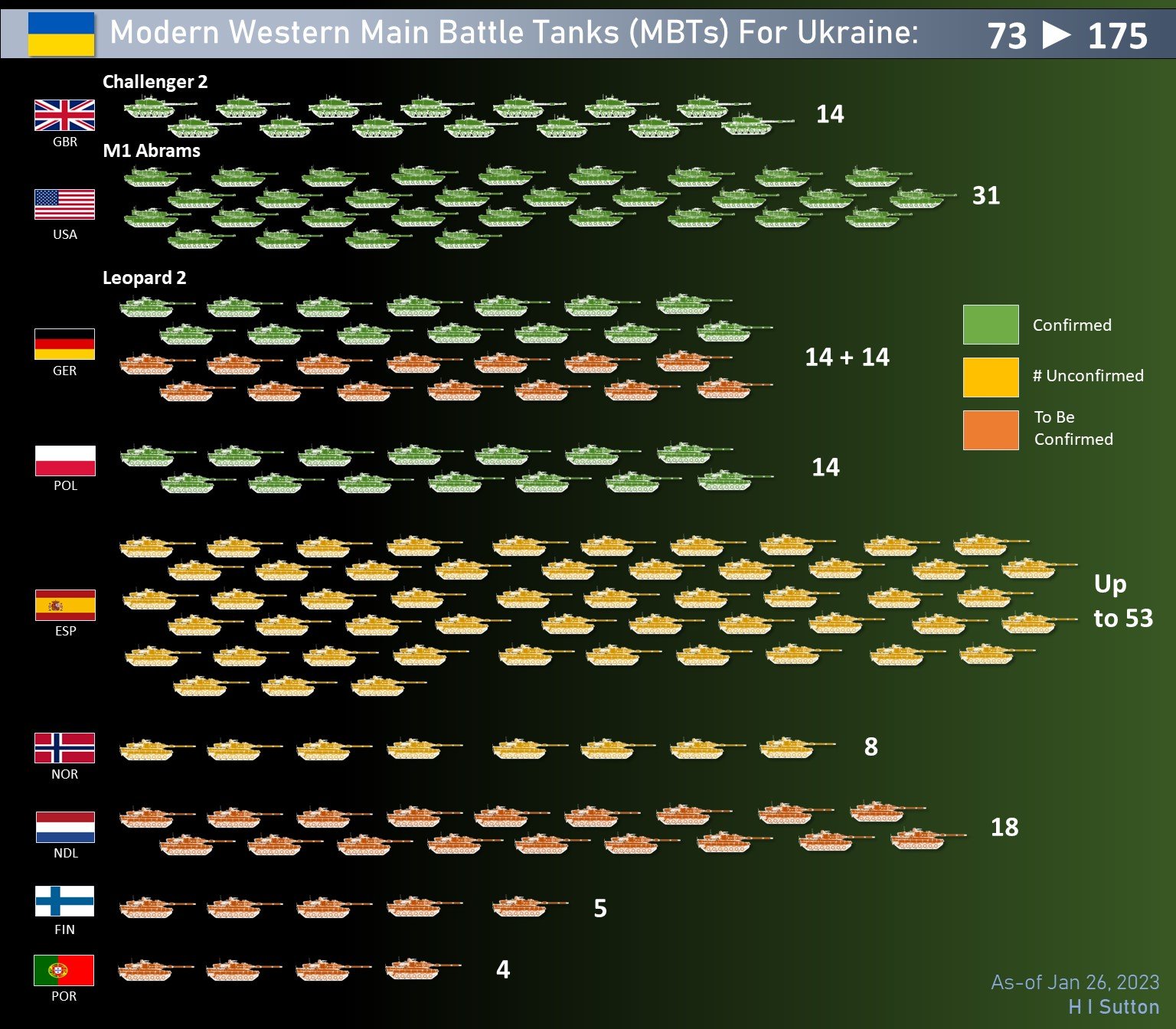This screenshot has height=1029, width=1176.
Task: Click the Ukraine flag in the header
Action: (x=61, y=34)
